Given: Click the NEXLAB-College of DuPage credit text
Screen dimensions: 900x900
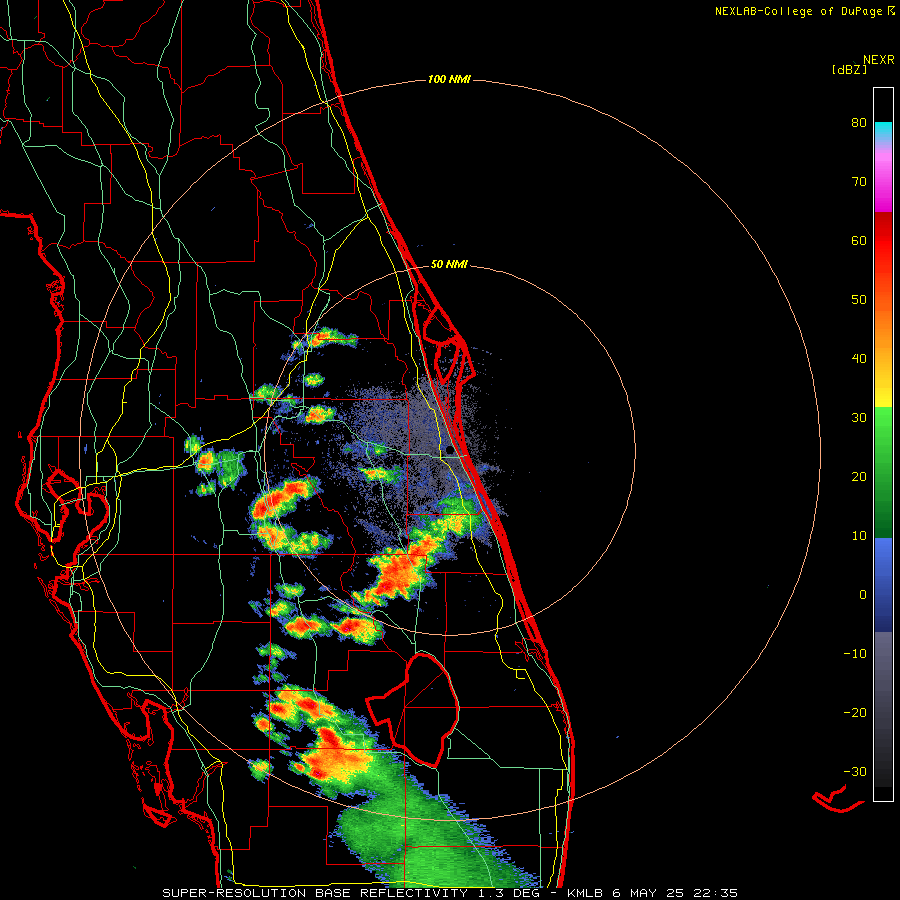Looking at the screenshot, I should 804,11.
